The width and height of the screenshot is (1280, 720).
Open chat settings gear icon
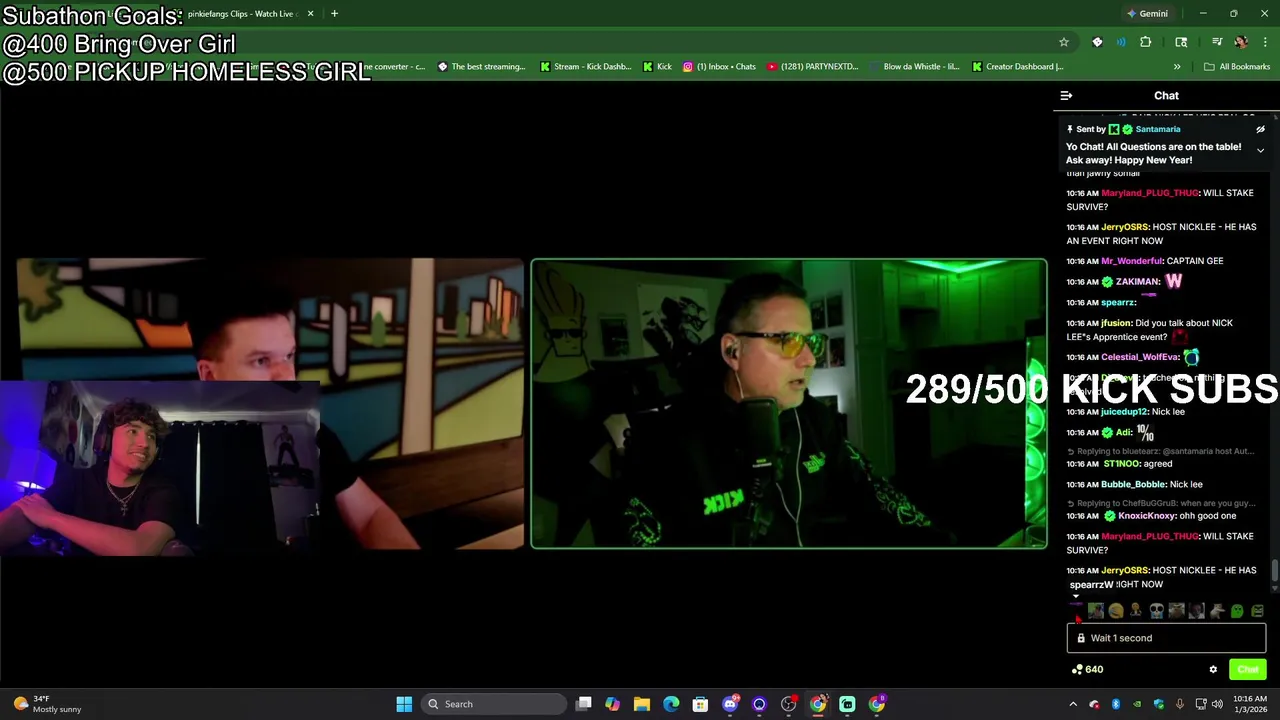1213,670
